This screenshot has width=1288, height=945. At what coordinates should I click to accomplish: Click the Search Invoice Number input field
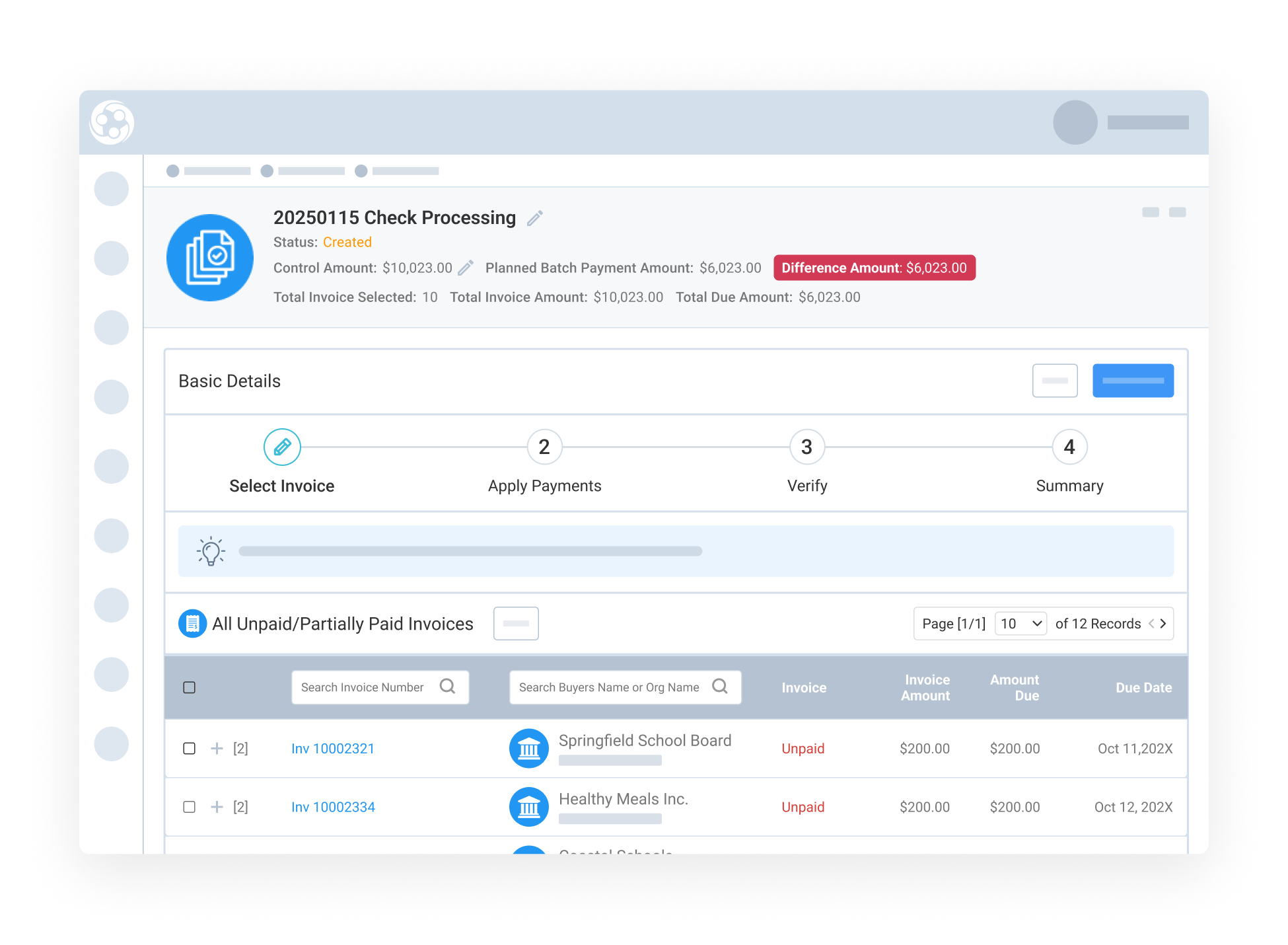363,687
